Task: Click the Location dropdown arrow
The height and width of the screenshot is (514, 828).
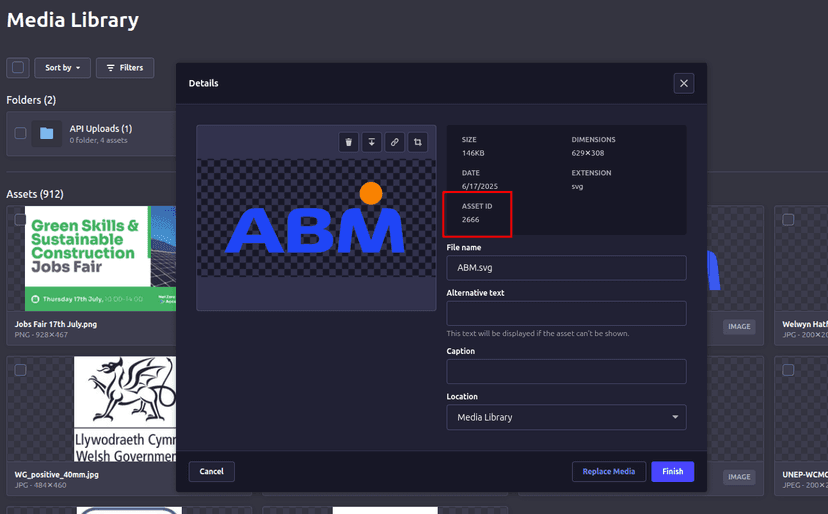Action: tap(675, 417)
